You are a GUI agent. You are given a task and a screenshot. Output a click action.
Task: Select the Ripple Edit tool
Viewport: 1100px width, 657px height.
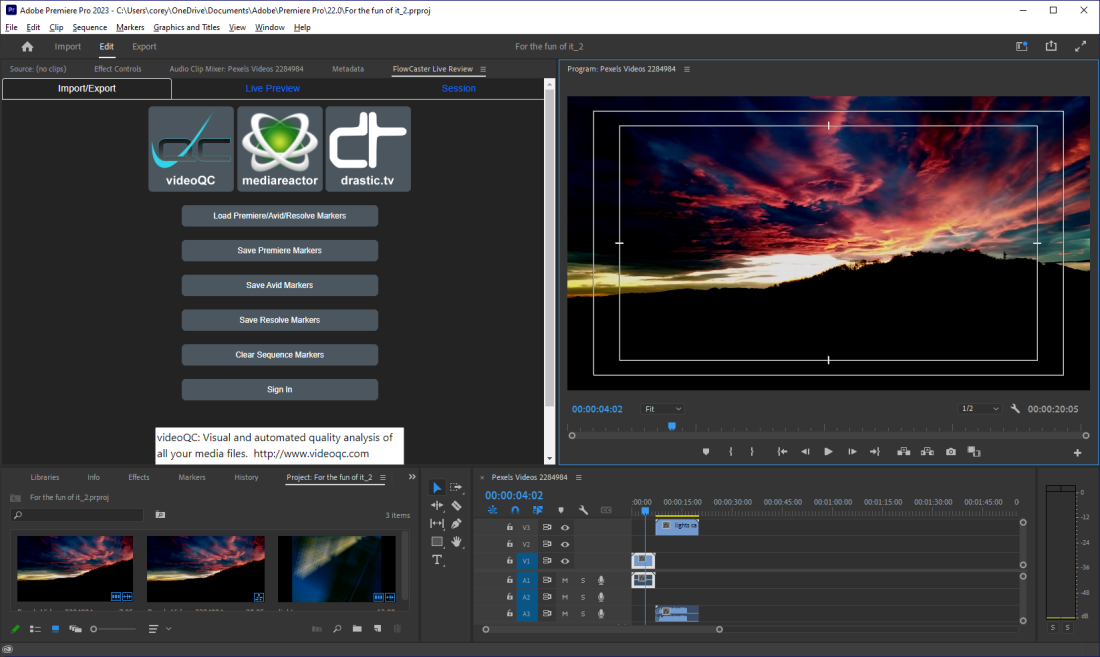point(437,506)
